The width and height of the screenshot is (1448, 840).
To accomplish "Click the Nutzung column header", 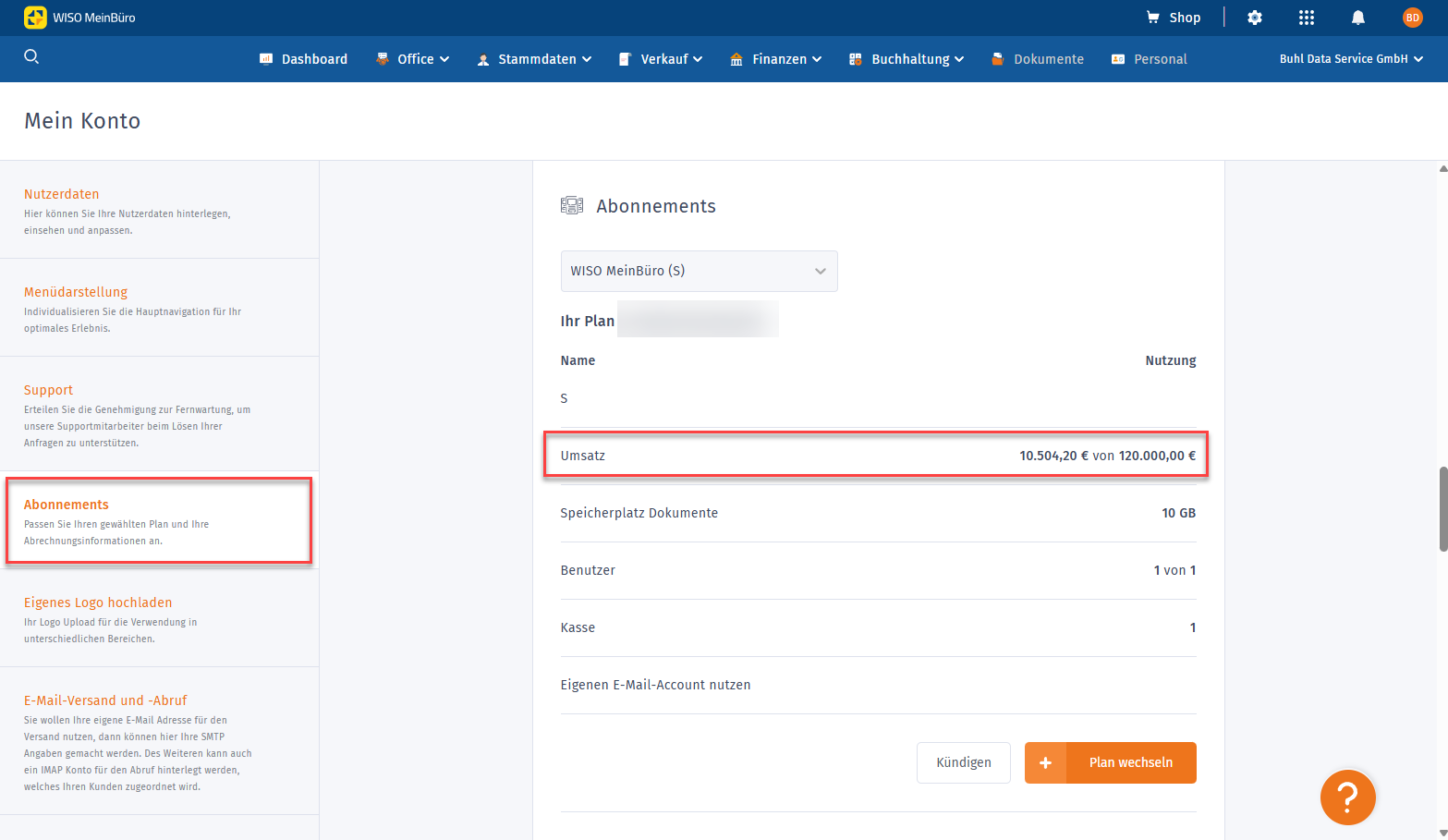I will point(1170,360).
